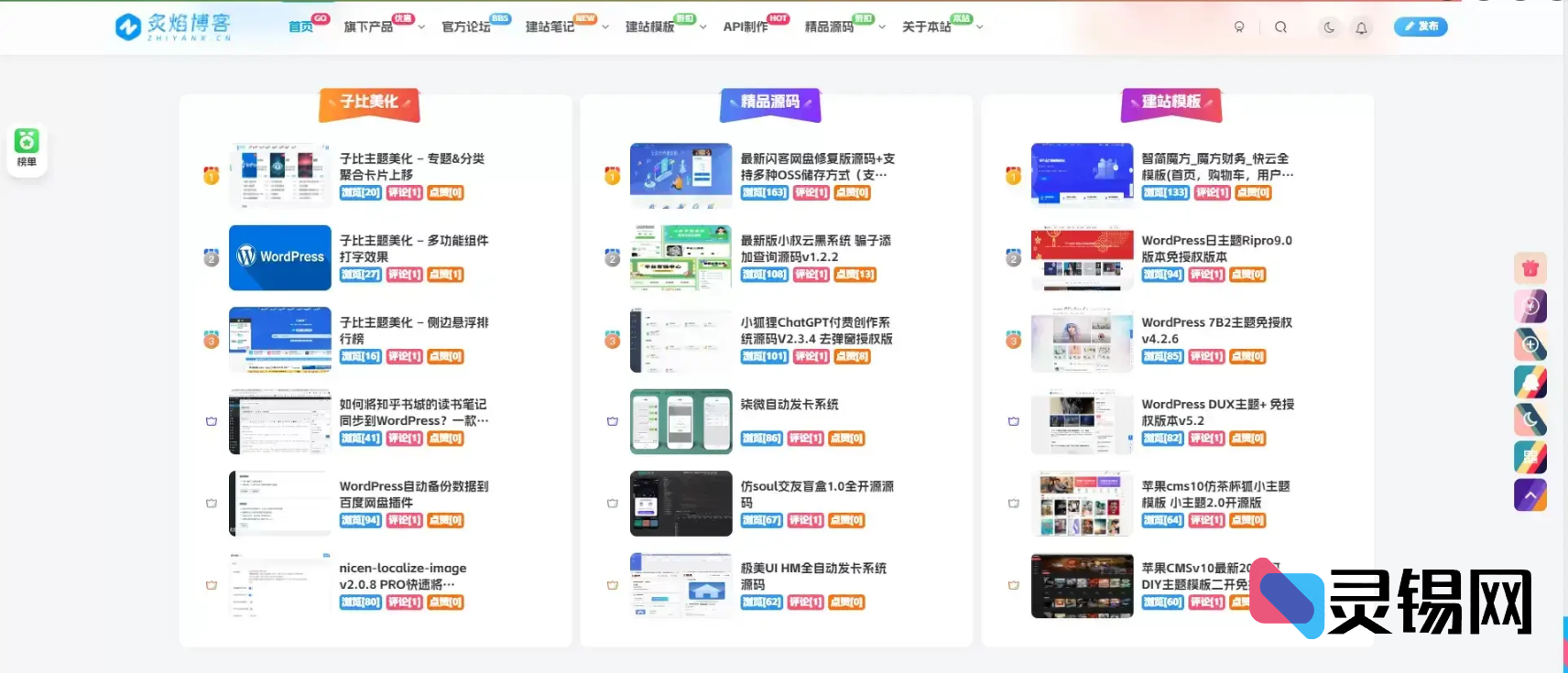1568x673 pixels.
Task: Open the 柒微自动发卡系统 article link
Action: point(789,405)
